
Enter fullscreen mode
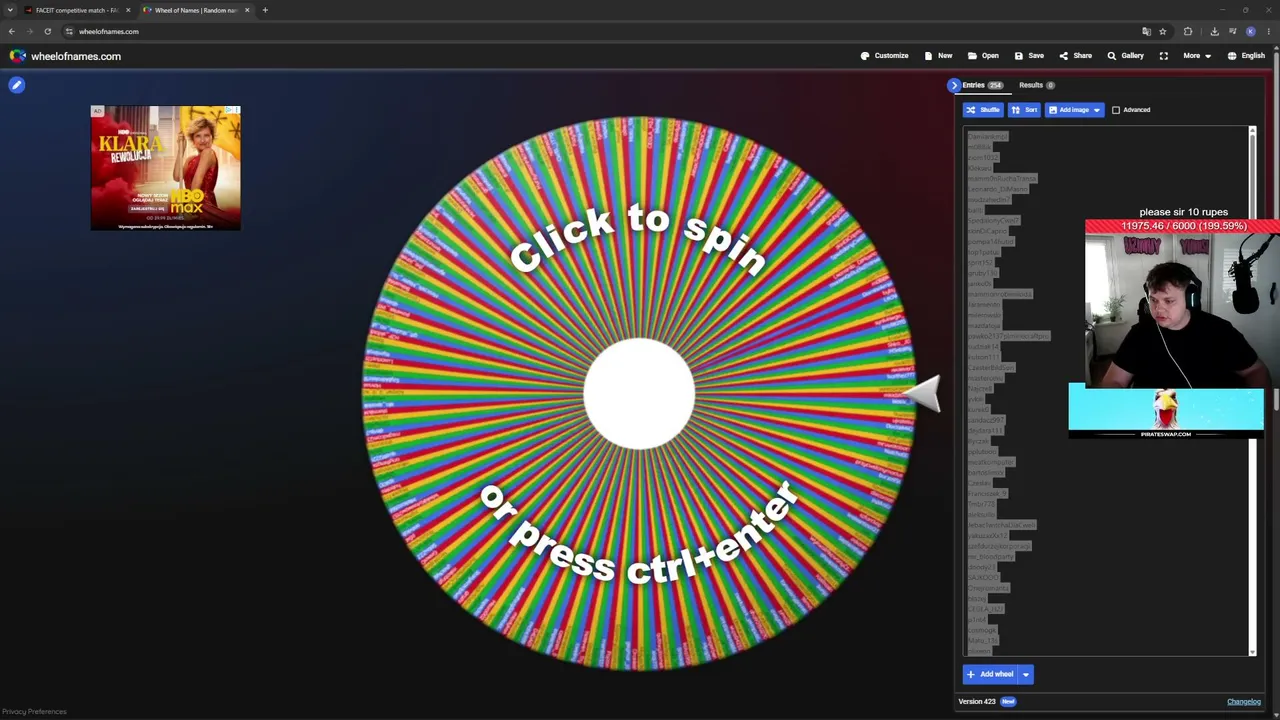click(1163, 56)
